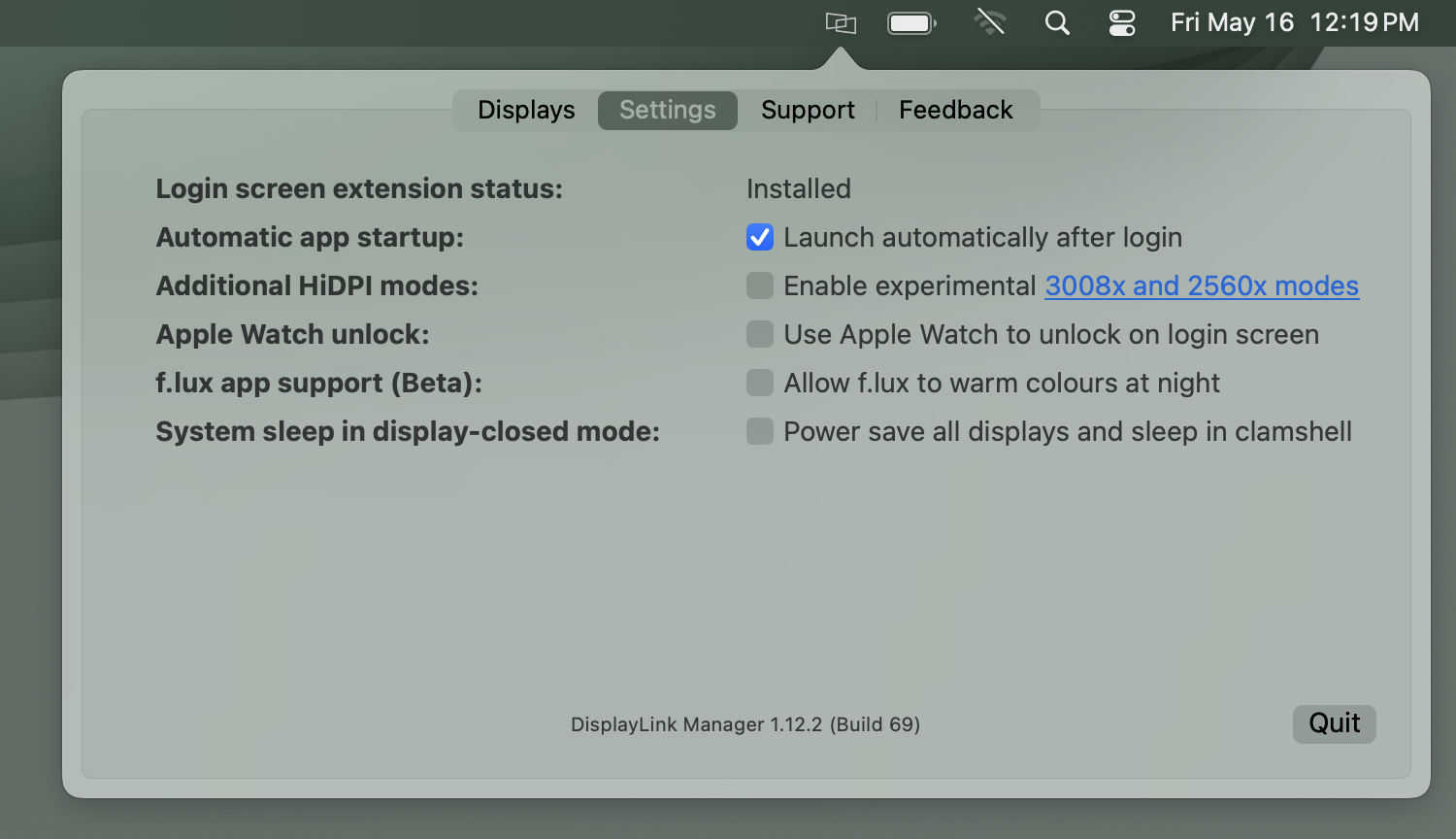Quit DisplayLink Manager
This screenshot has height=839, width=1456.
point(1335,723)
